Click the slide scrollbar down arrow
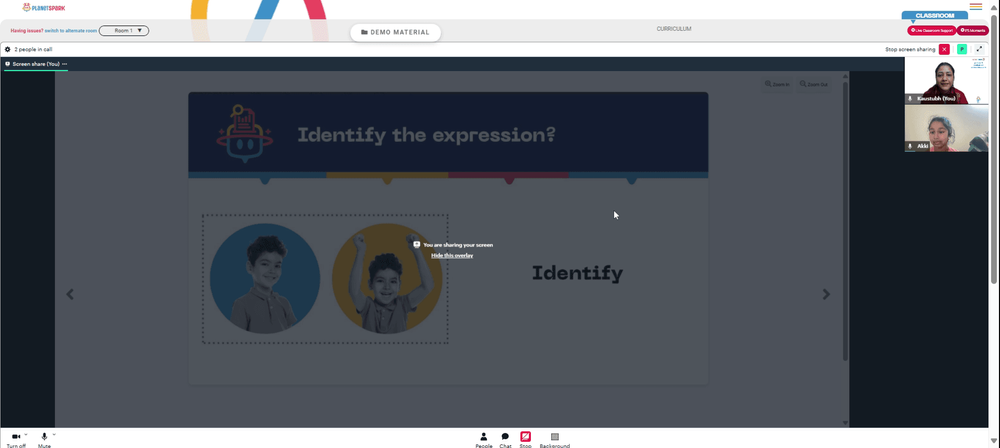Viewport: 1000px width, 448px height. [x=846, y=422]
